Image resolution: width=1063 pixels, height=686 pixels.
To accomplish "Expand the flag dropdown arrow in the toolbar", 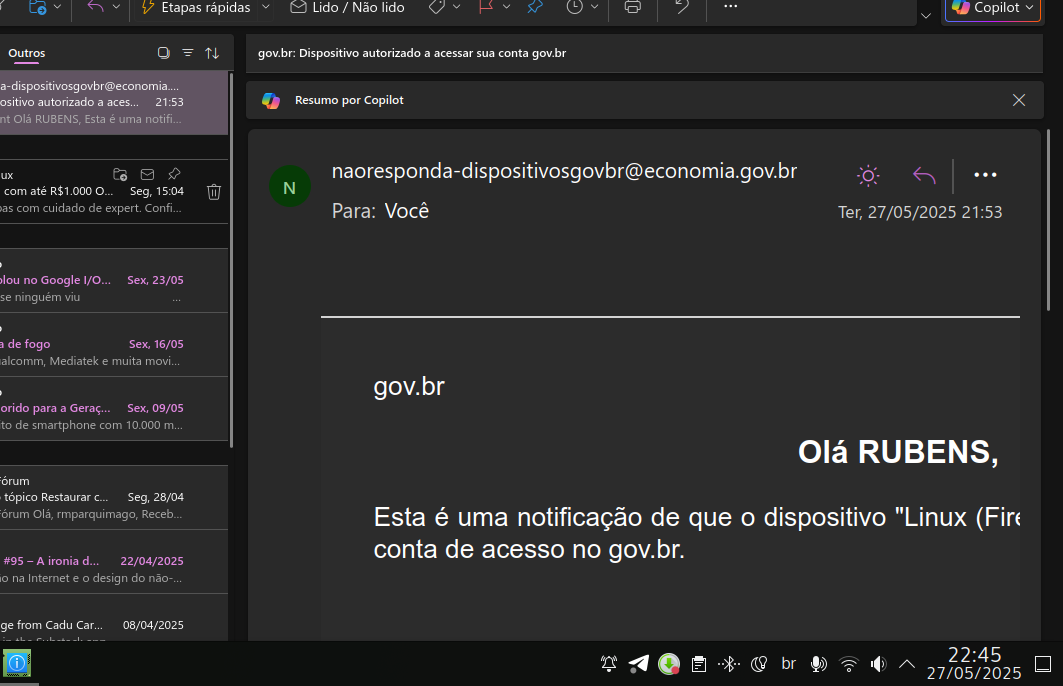I will point(506,7).
